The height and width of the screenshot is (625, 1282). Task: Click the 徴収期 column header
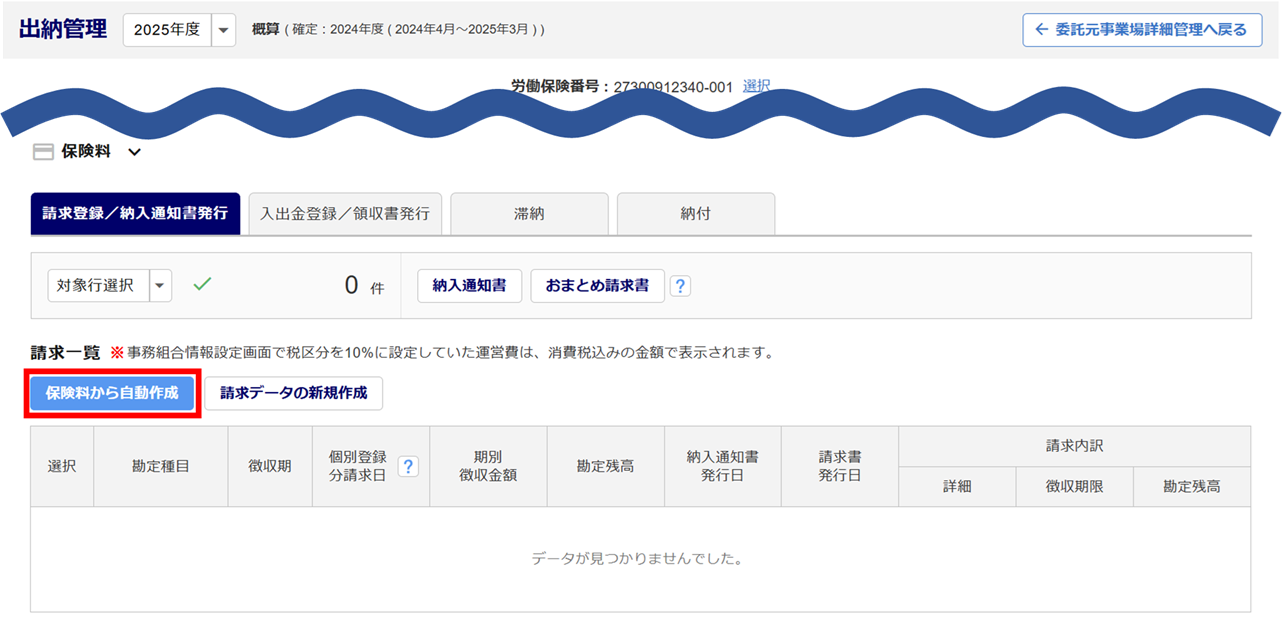[270, 466]
